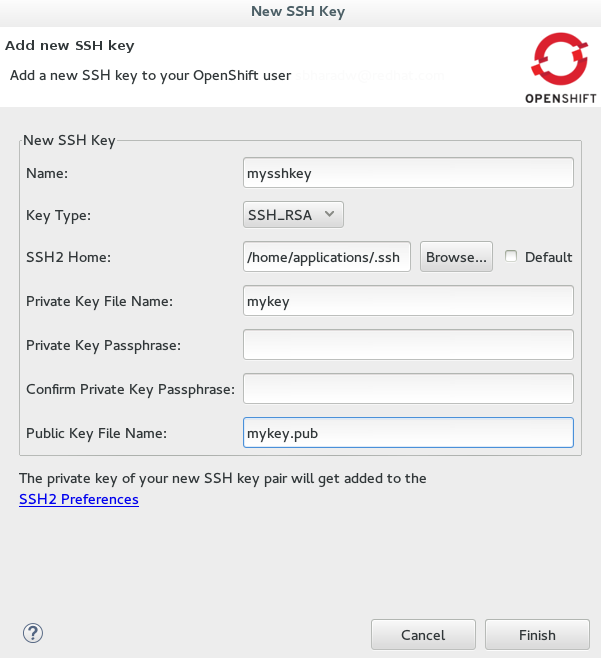Click the 'Name:' label
Viewport: 601px width, 658px height.
point(46,173)
